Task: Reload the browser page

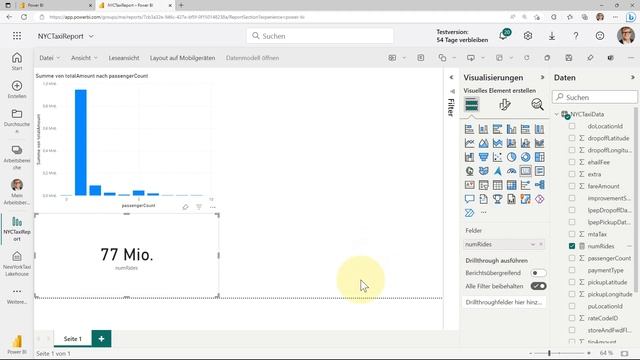Action: click(24, 17)
